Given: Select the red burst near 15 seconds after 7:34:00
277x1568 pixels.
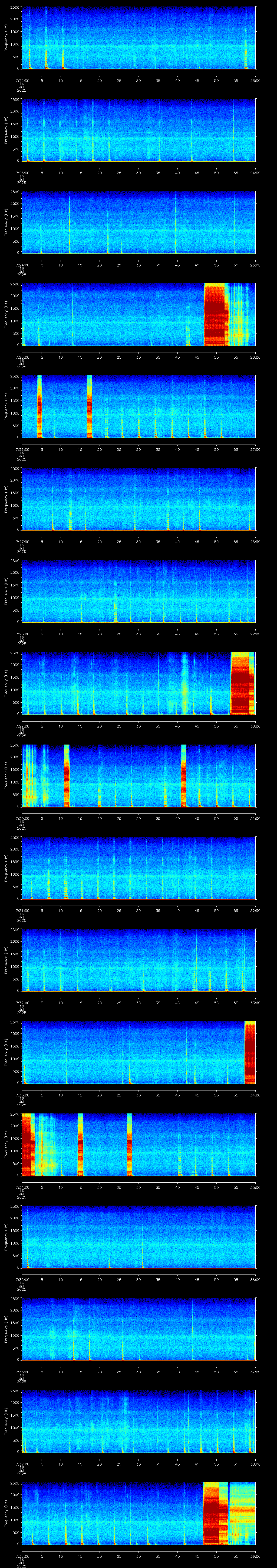Looking at the screenshot, I should tap(80, 1144).
